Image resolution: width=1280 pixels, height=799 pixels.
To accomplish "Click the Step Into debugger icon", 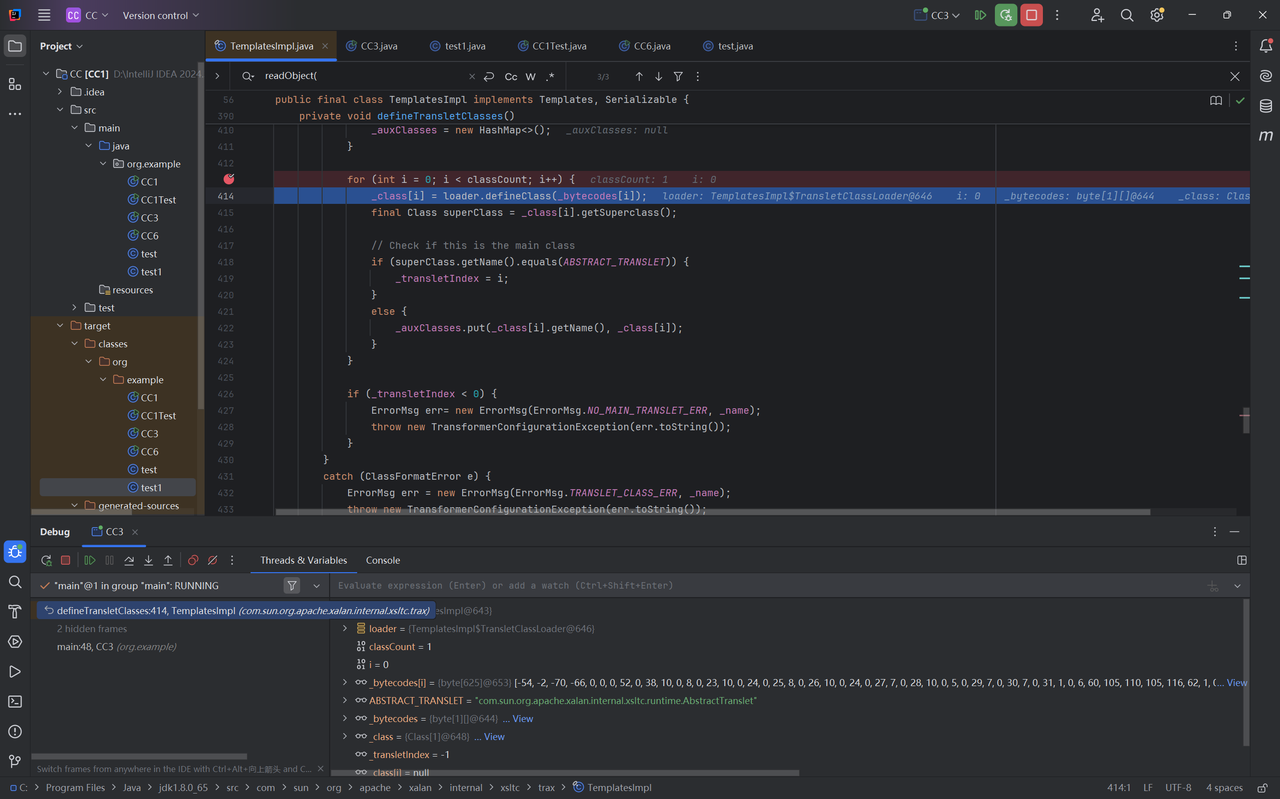I will point(148,561).
